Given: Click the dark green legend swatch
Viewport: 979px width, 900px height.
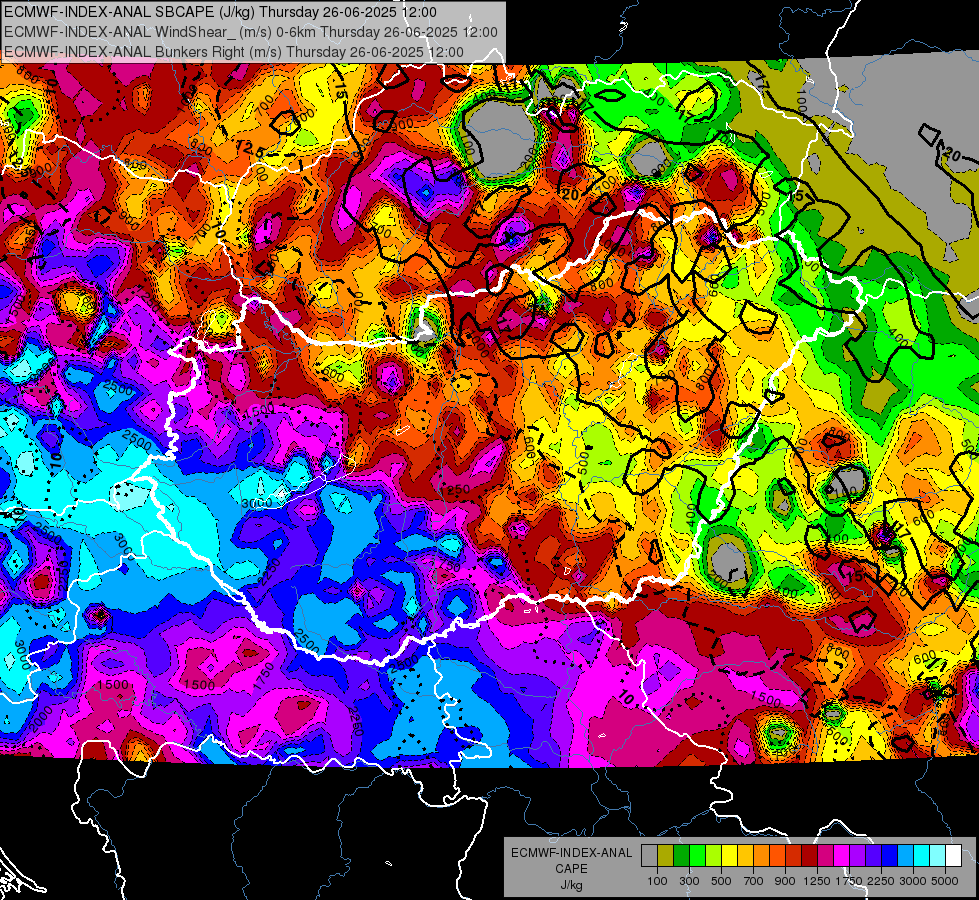Looking at the screenshot, I should point(681,856).
